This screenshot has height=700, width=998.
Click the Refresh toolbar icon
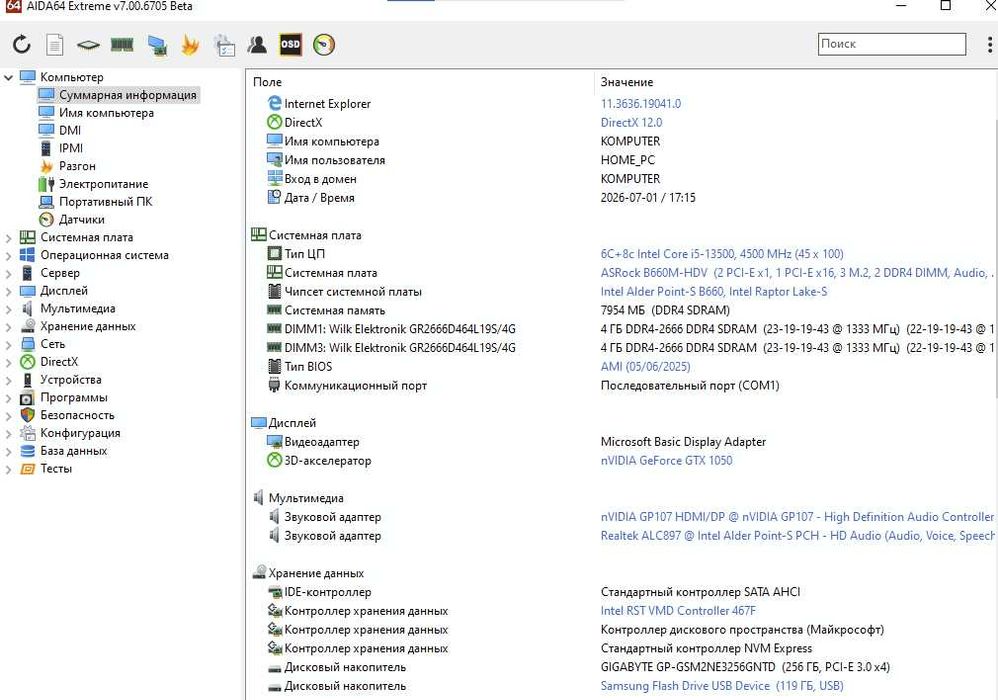(22, 45)
